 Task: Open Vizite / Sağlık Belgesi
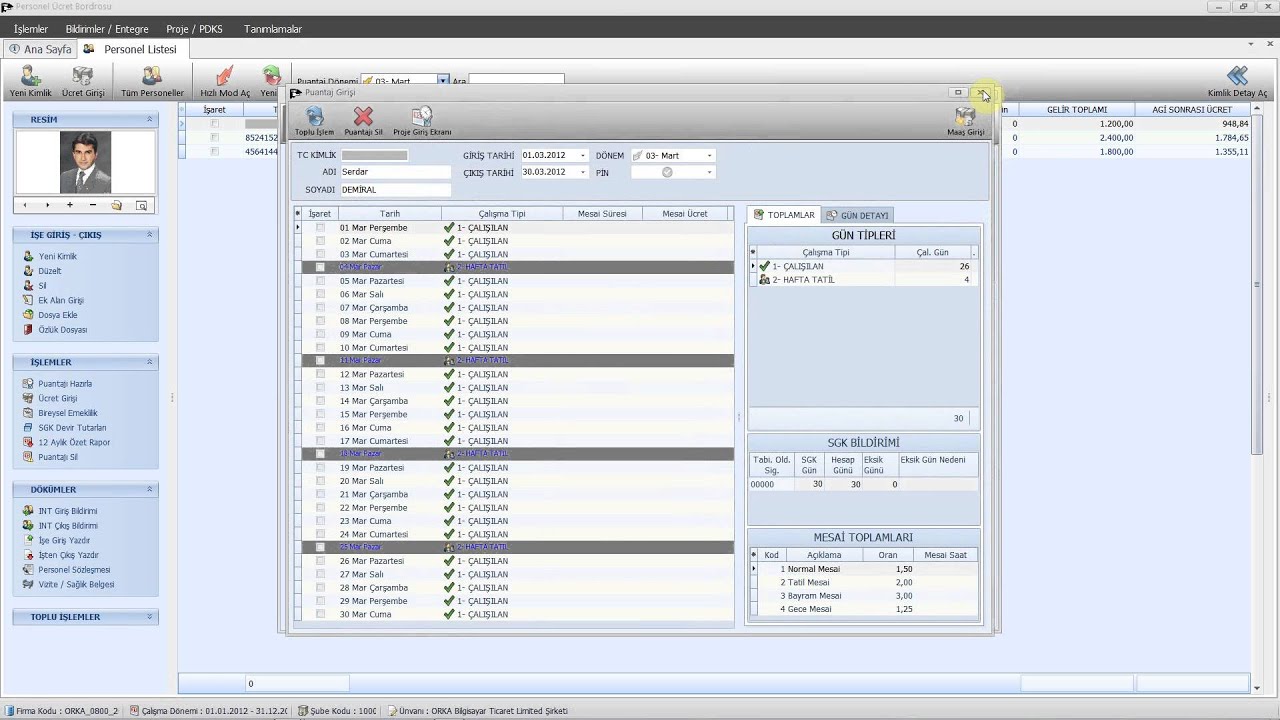tap(76, 584)
